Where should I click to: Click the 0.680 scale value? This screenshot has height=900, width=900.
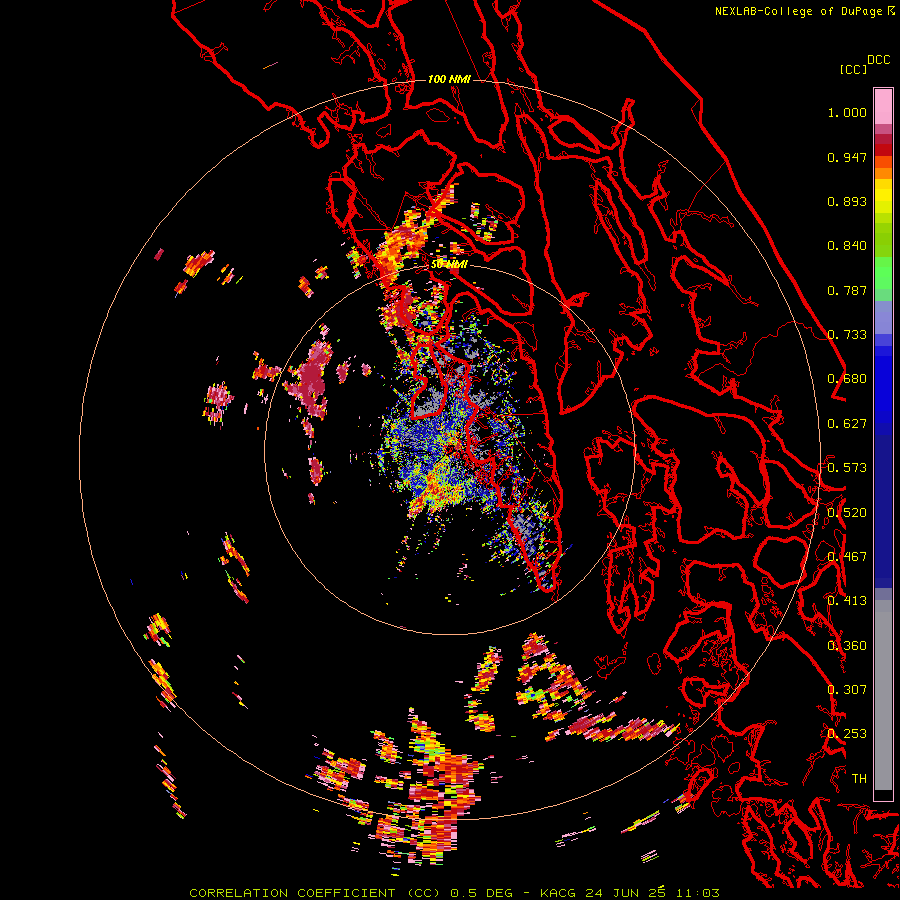click(x=847, y=379)
